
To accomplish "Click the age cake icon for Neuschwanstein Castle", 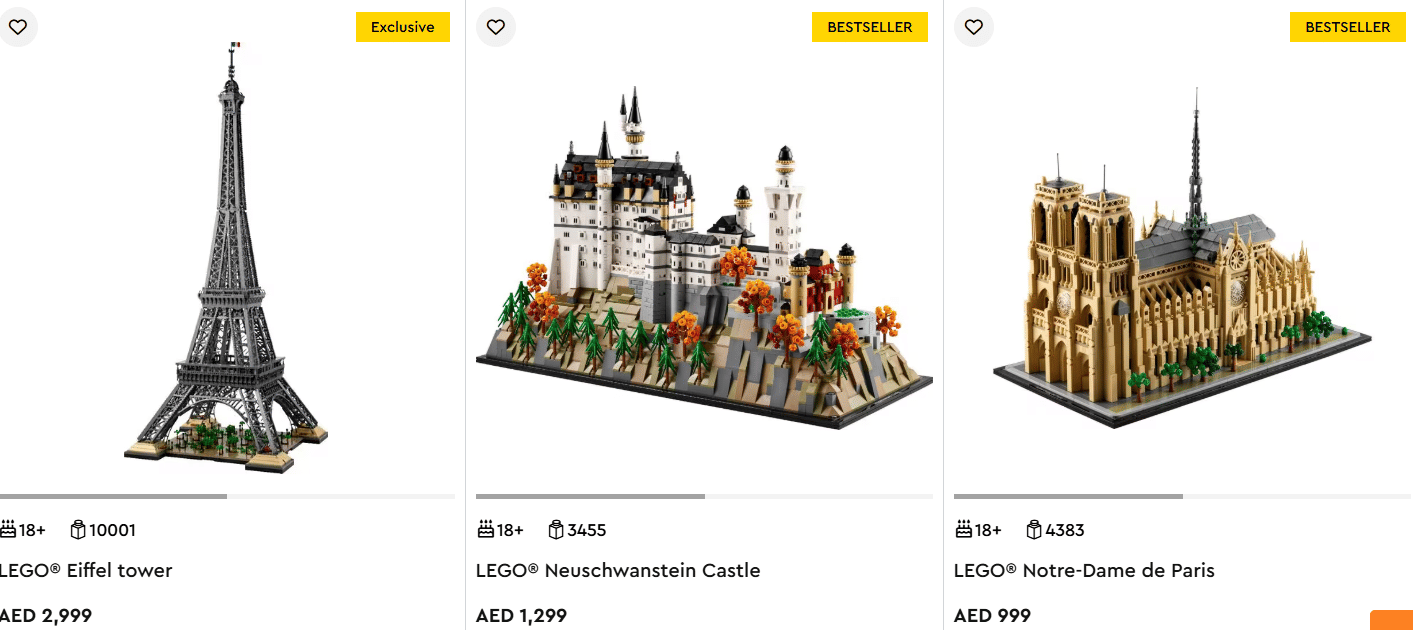I will pos(486,529).
